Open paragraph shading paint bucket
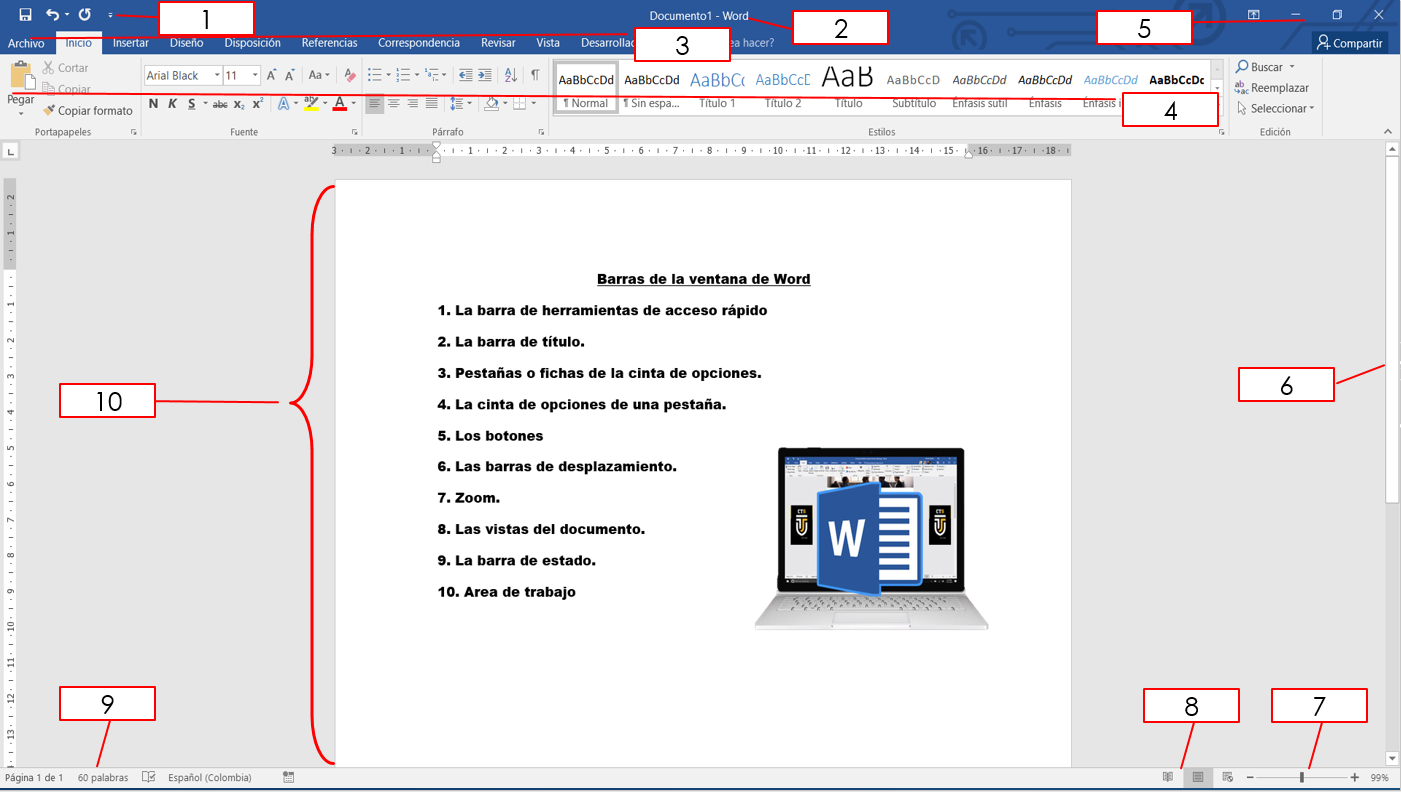1401x792 pixels. click(x=490, y=104)
